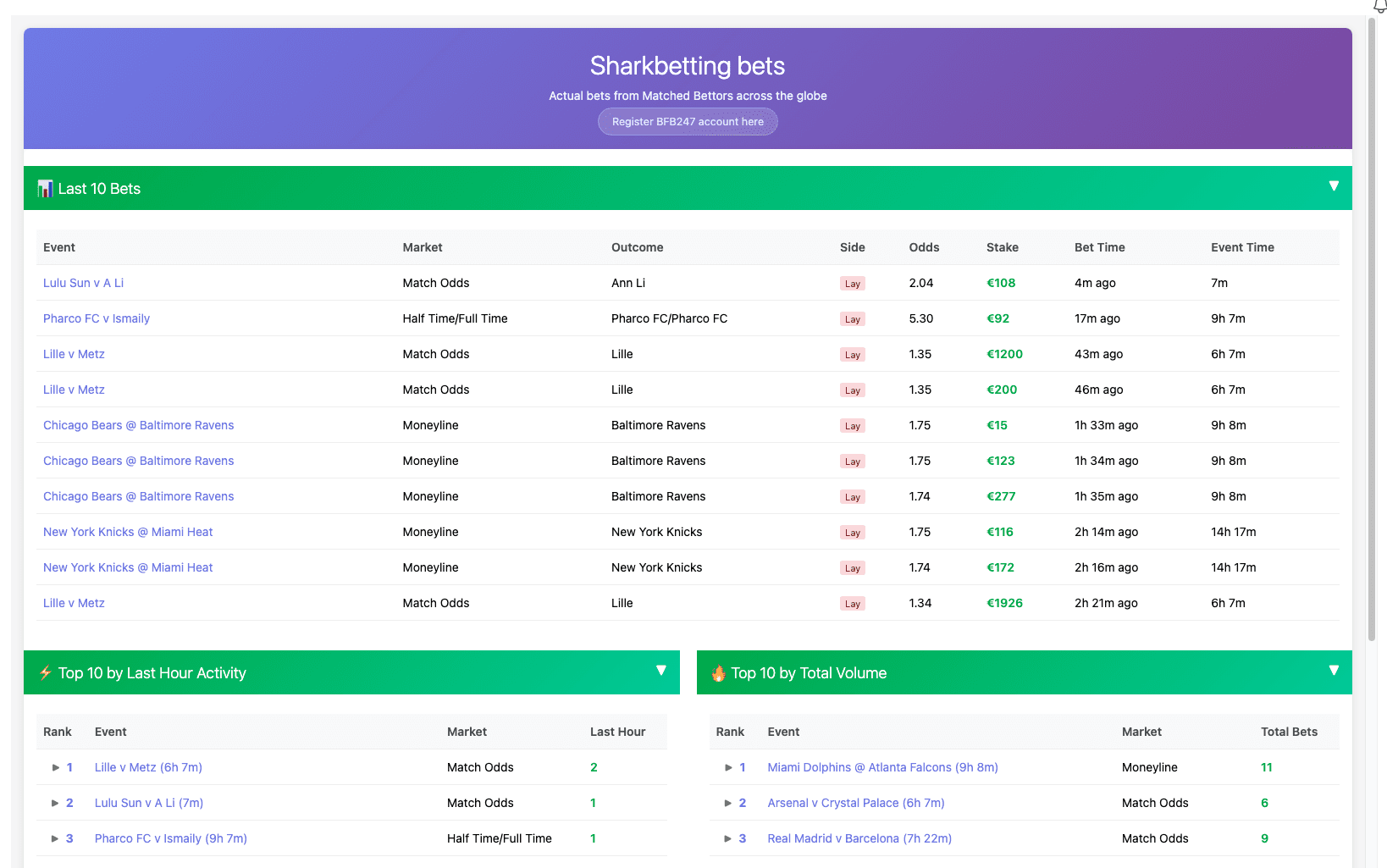Screen dimensions: 1387x868
Task: Collapse the Top 10 by Total Volume panel
Action: [1334, 671]
